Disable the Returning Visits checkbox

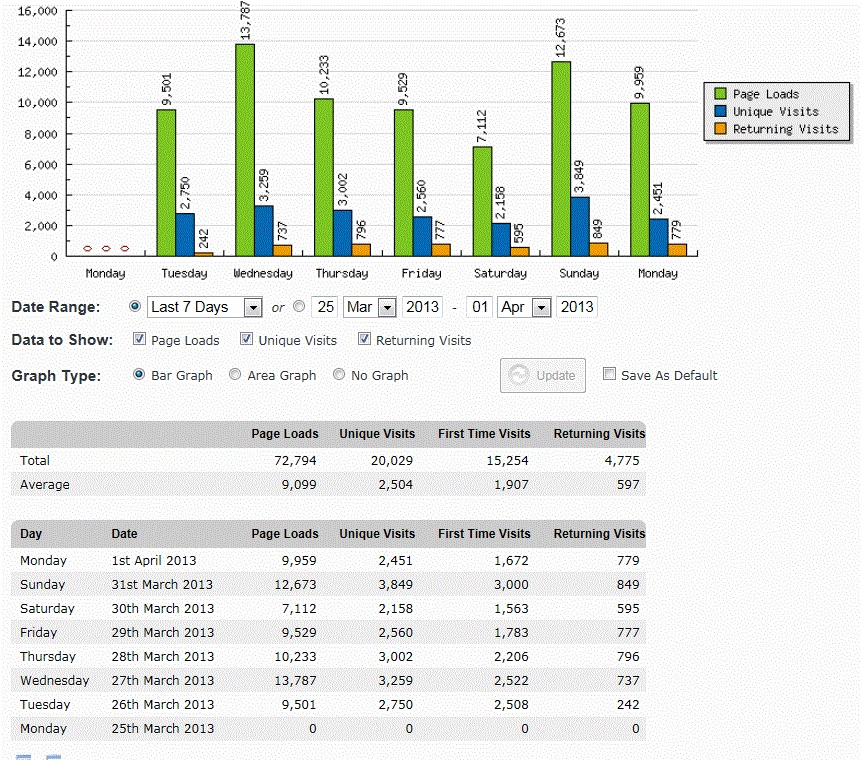(365, 340)
